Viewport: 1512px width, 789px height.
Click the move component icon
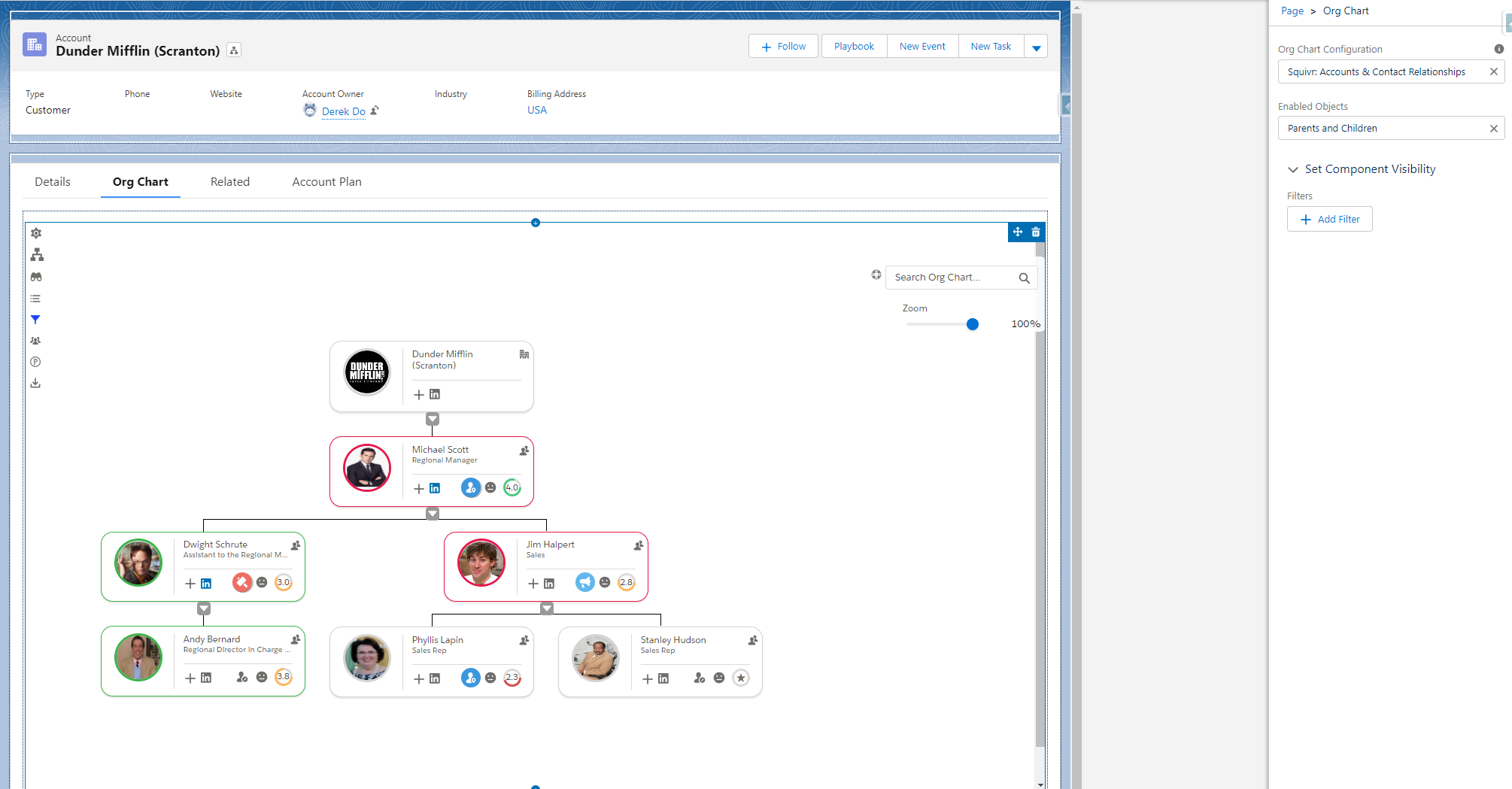[x=1018, y=232]
